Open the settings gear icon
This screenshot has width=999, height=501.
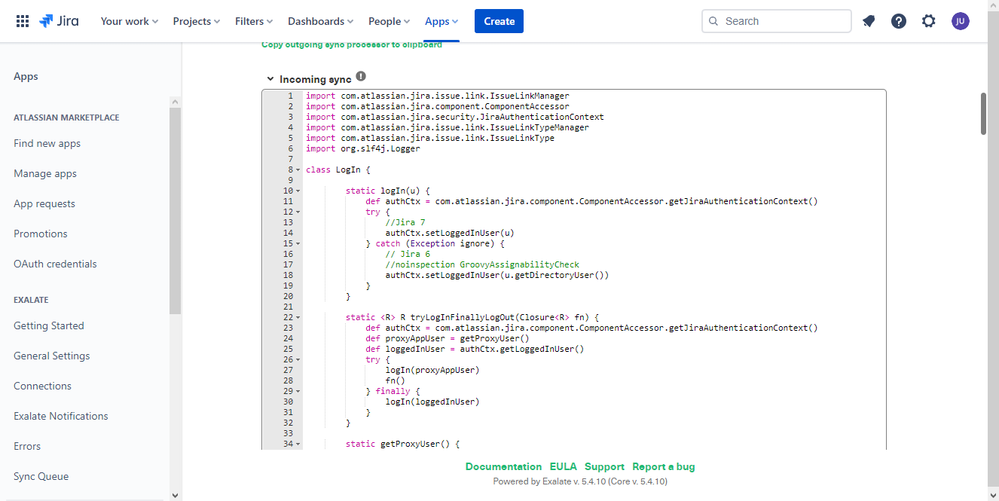(929, 21)
